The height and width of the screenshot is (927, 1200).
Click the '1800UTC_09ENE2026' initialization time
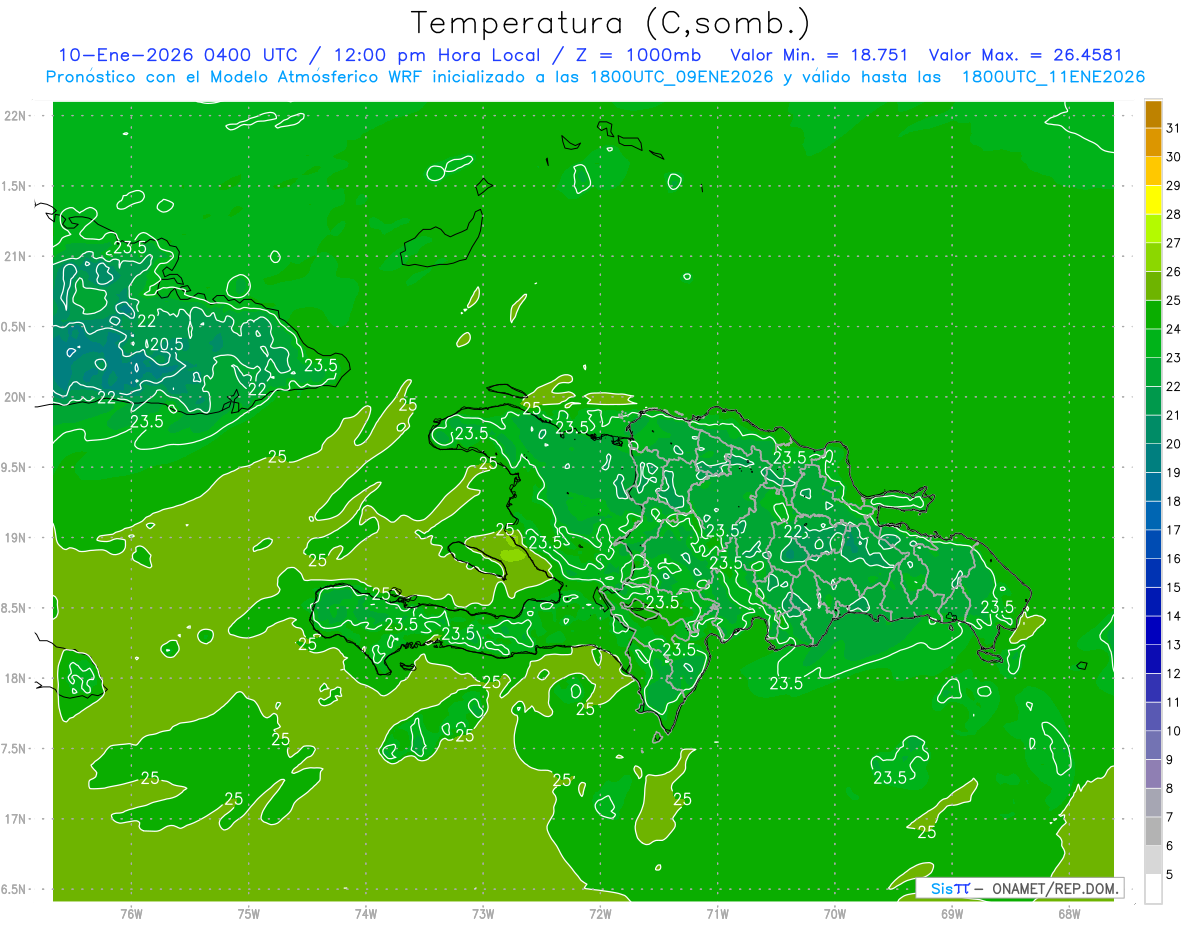(680, 77)
